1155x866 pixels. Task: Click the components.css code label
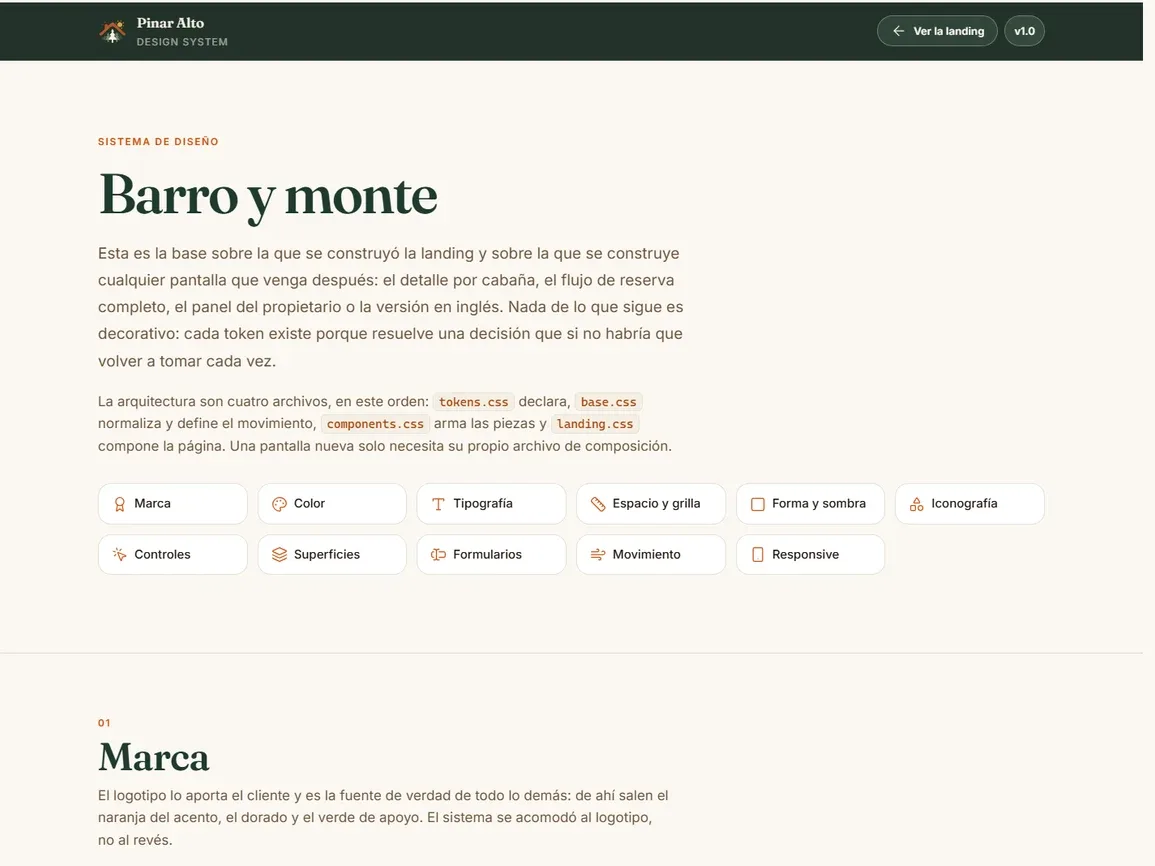tap(375, 424)
